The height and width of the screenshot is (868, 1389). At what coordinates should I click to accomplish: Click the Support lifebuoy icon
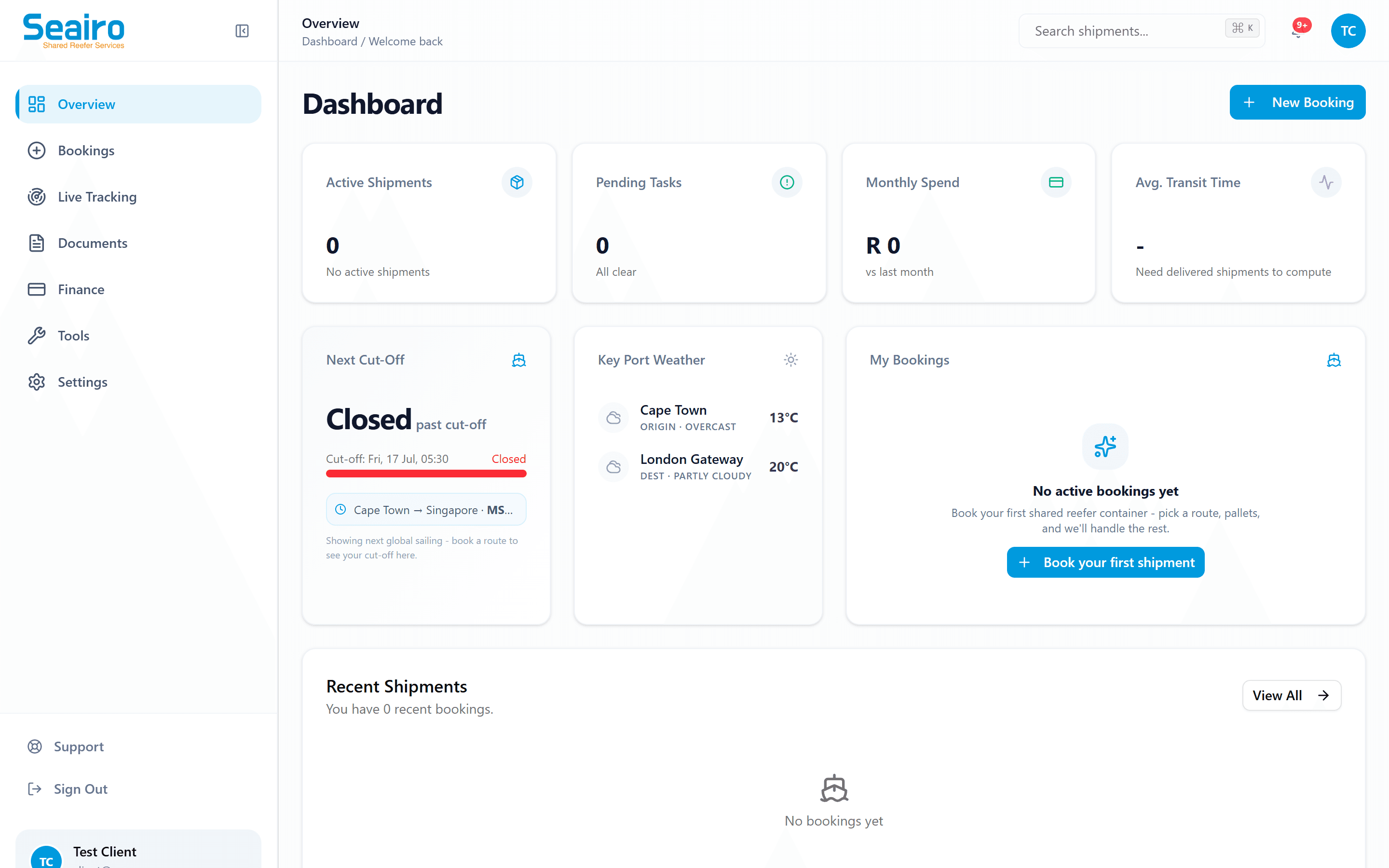pyautogui.click(x=35, y=746)
